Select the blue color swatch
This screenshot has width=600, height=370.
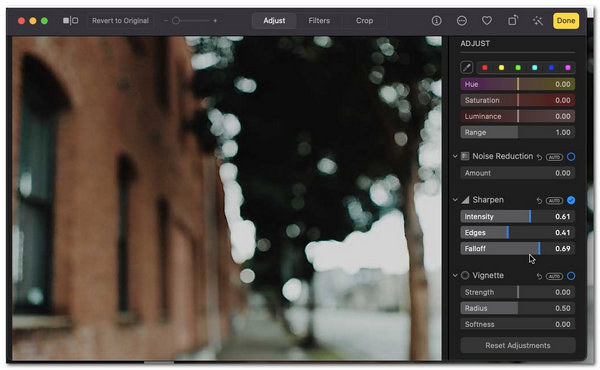(x=551, y=68)
